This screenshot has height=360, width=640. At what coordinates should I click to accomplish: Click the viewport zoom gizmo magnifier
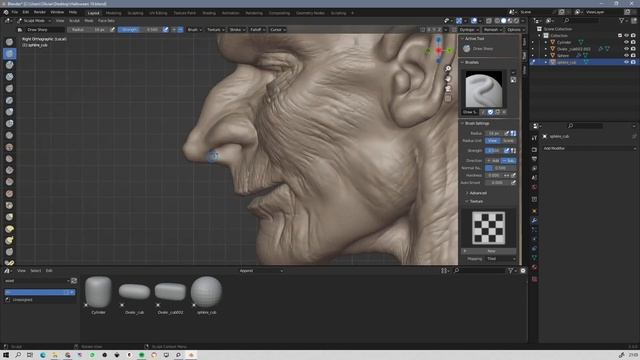click(448, 69)
